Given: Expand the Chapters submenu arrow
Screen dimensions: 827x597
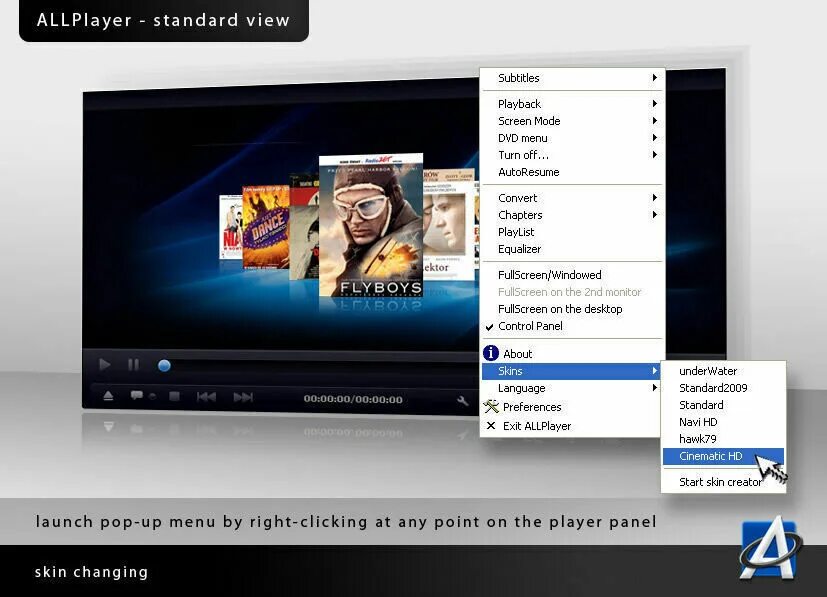Looking at the screenshot, I should pyautogui.click(x=655, y=214).
